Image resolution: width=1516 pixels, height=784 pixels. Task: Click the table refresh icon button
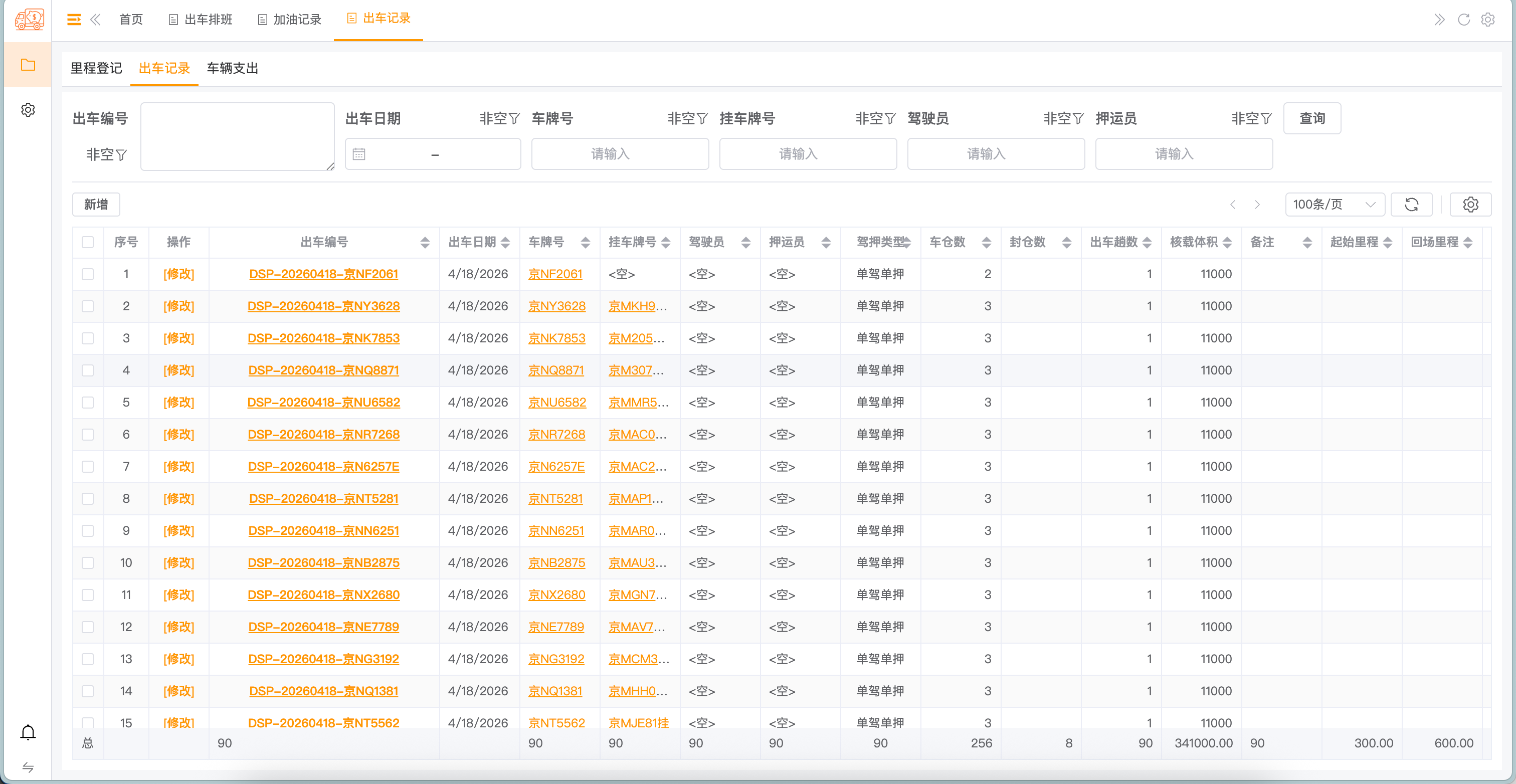coord(1411,204)
